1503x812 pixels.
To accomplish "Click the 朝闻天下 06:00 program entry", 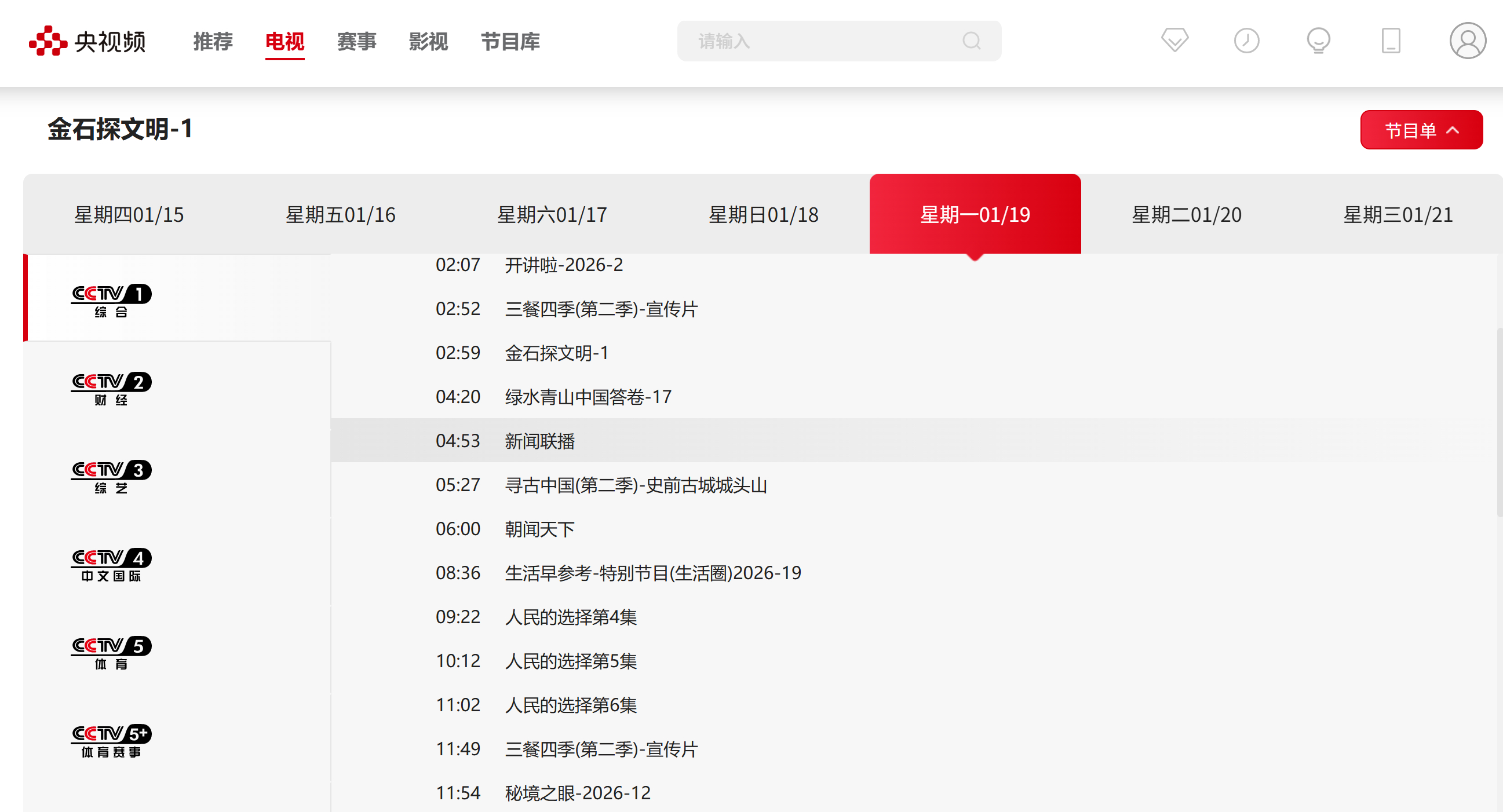I will tap(539, 529).
